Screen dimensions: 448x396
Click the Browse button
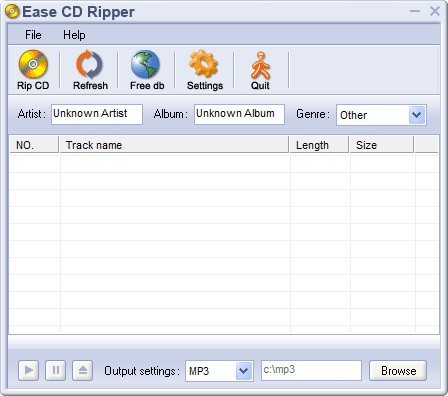tap(398, 371)
